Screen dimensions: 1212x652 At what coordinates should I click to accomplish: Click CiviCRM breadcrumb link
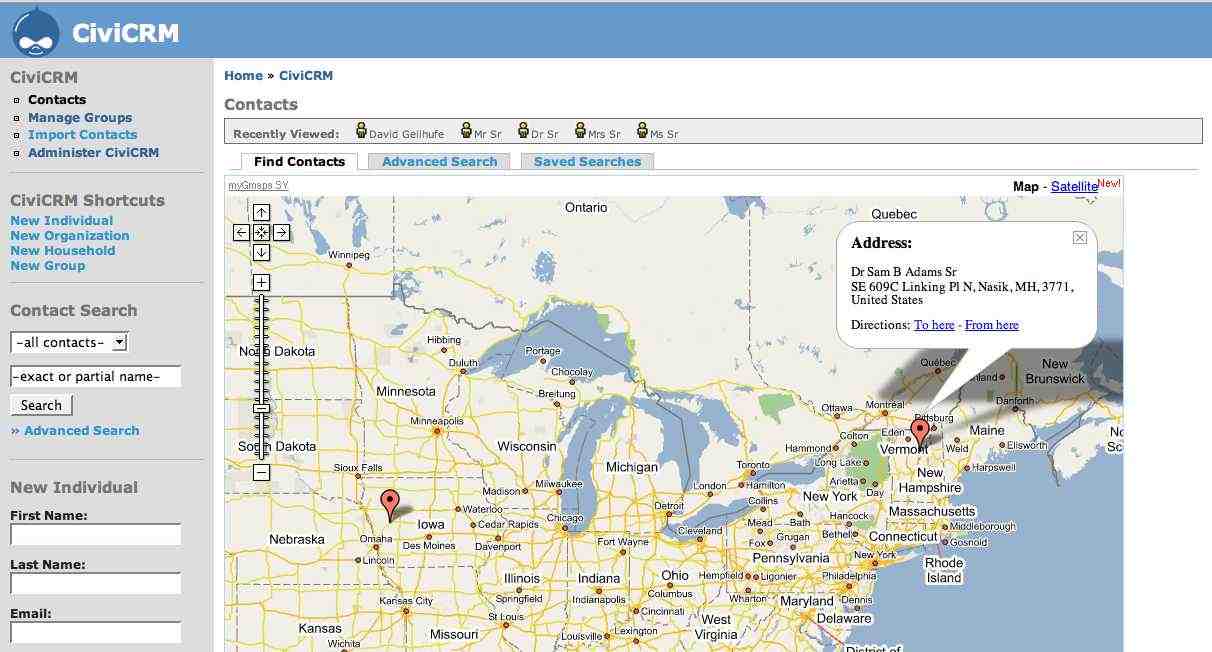pyautogui.click(x=306, y=76)
